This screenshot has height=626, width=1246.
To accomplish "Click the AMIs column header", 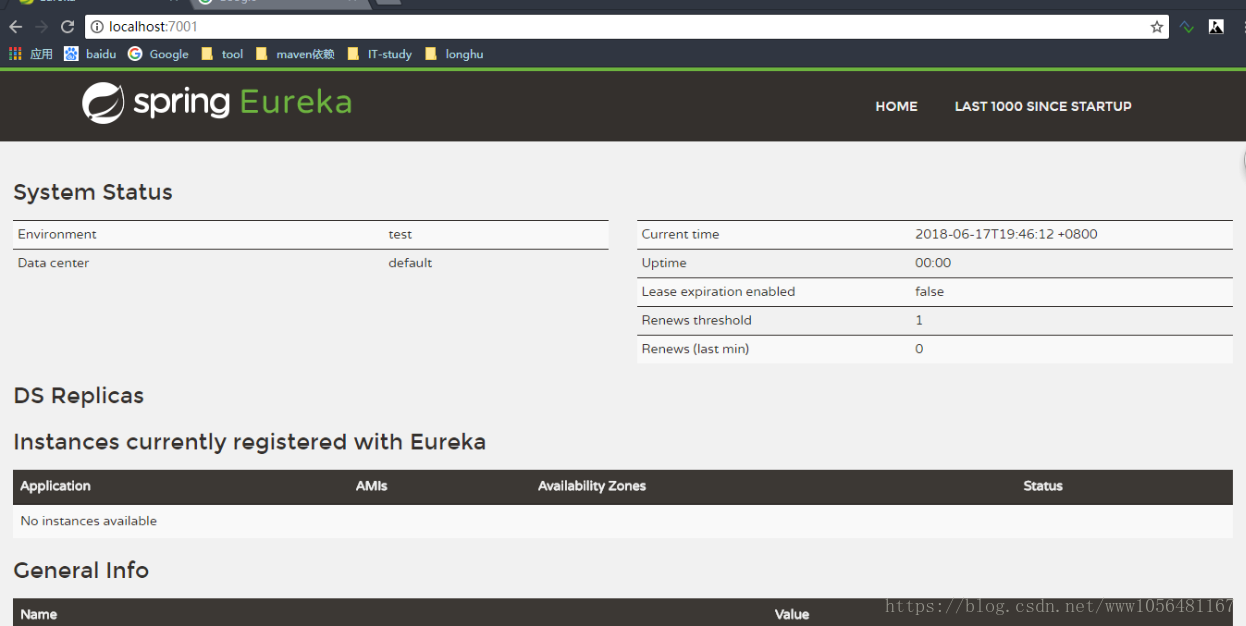I will 371,486.
